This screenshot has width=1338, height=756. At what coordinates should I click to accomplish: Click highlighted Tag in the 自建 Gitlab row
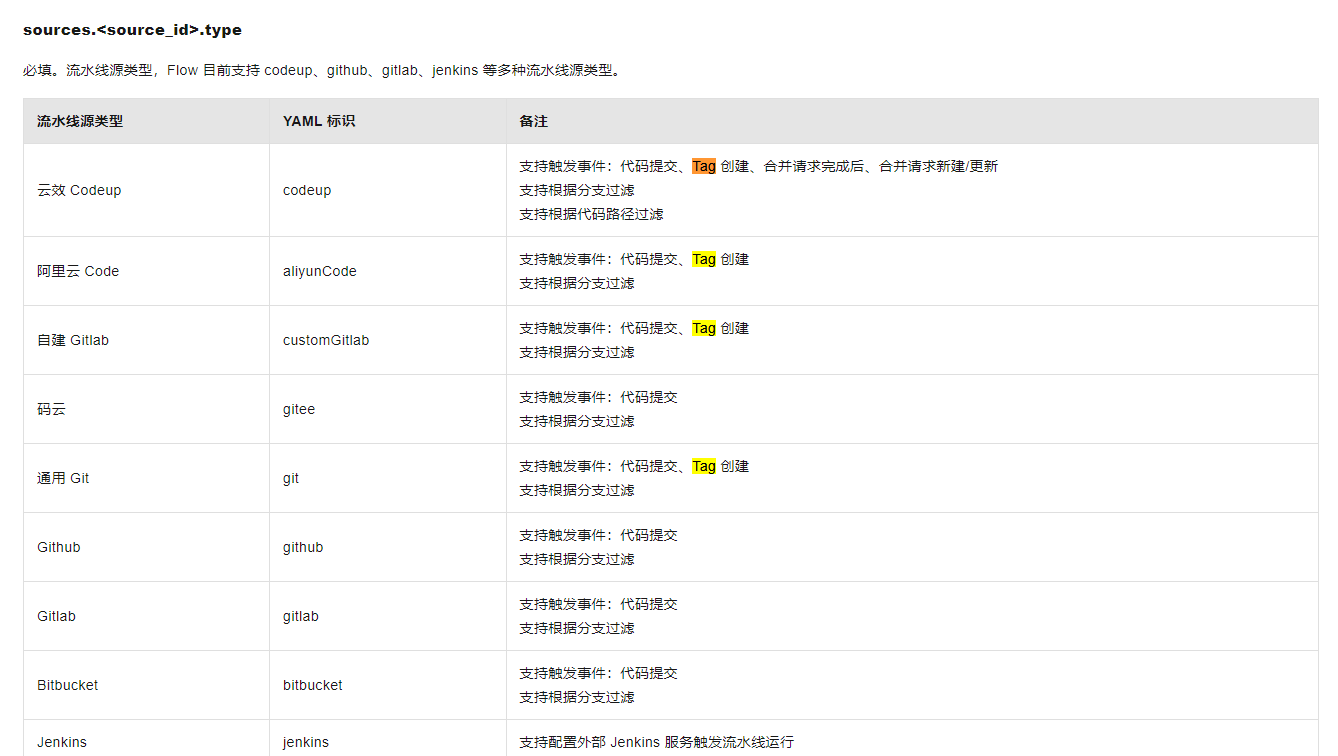click(x=704, y=328)
